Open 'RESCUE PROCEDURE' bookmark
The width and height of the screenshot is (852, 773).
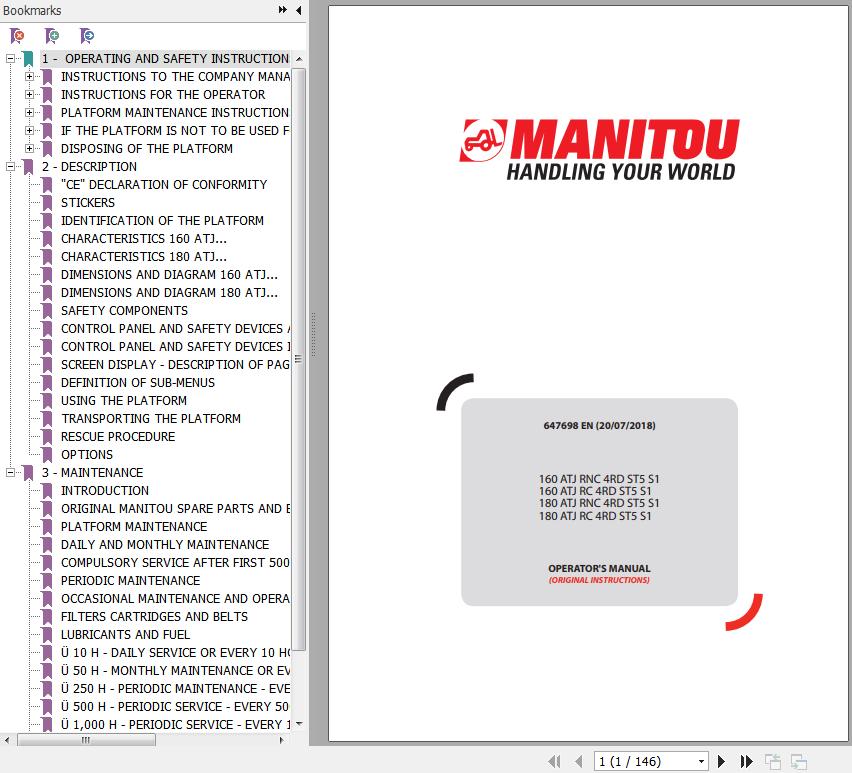(x=117, y=436)
